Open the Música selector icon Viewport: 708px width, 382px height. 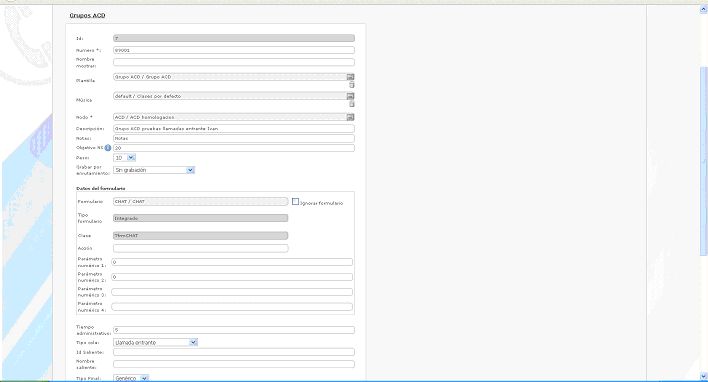350,96
